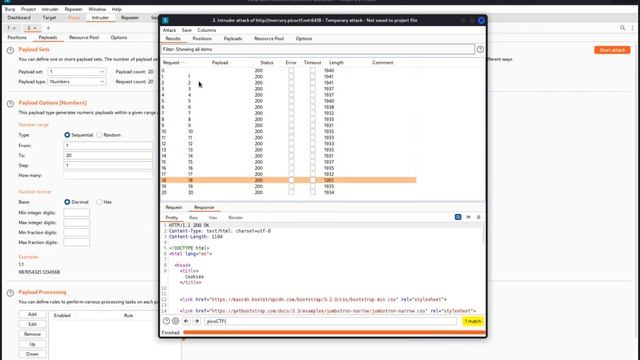Open the Attack menu in attack window
Image resolution: width=640 pixels, height=360 pixels.
(169, 30)
